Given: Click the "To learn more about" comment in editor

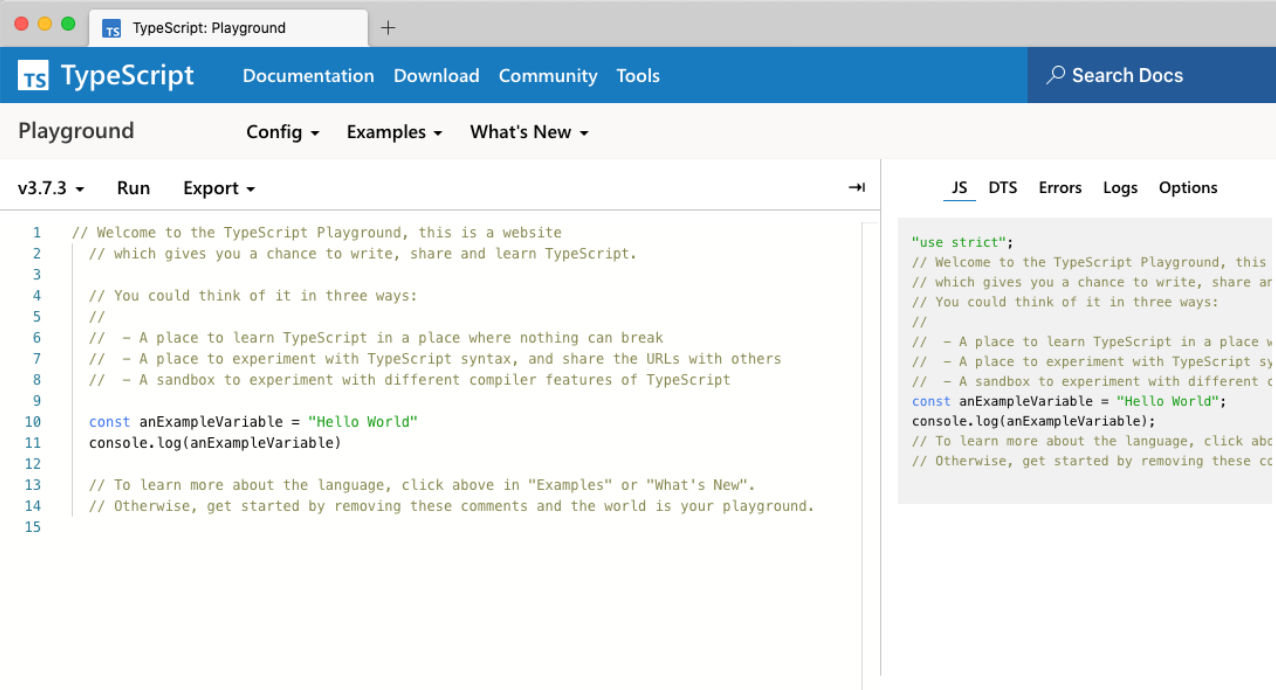Looking at the screenshot, I should (x=422, y=485).
